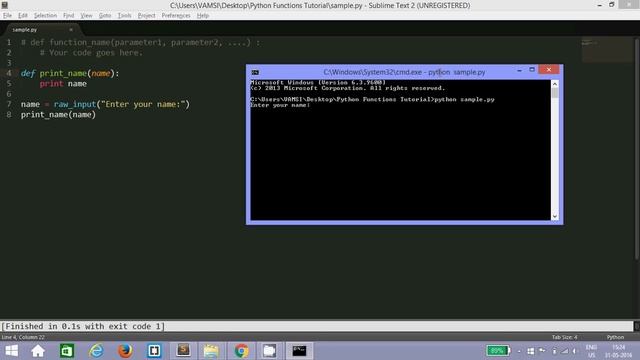Open the clock and date in taskbar
The height and width of the screenshot is (360, 640).
[618, 351]
